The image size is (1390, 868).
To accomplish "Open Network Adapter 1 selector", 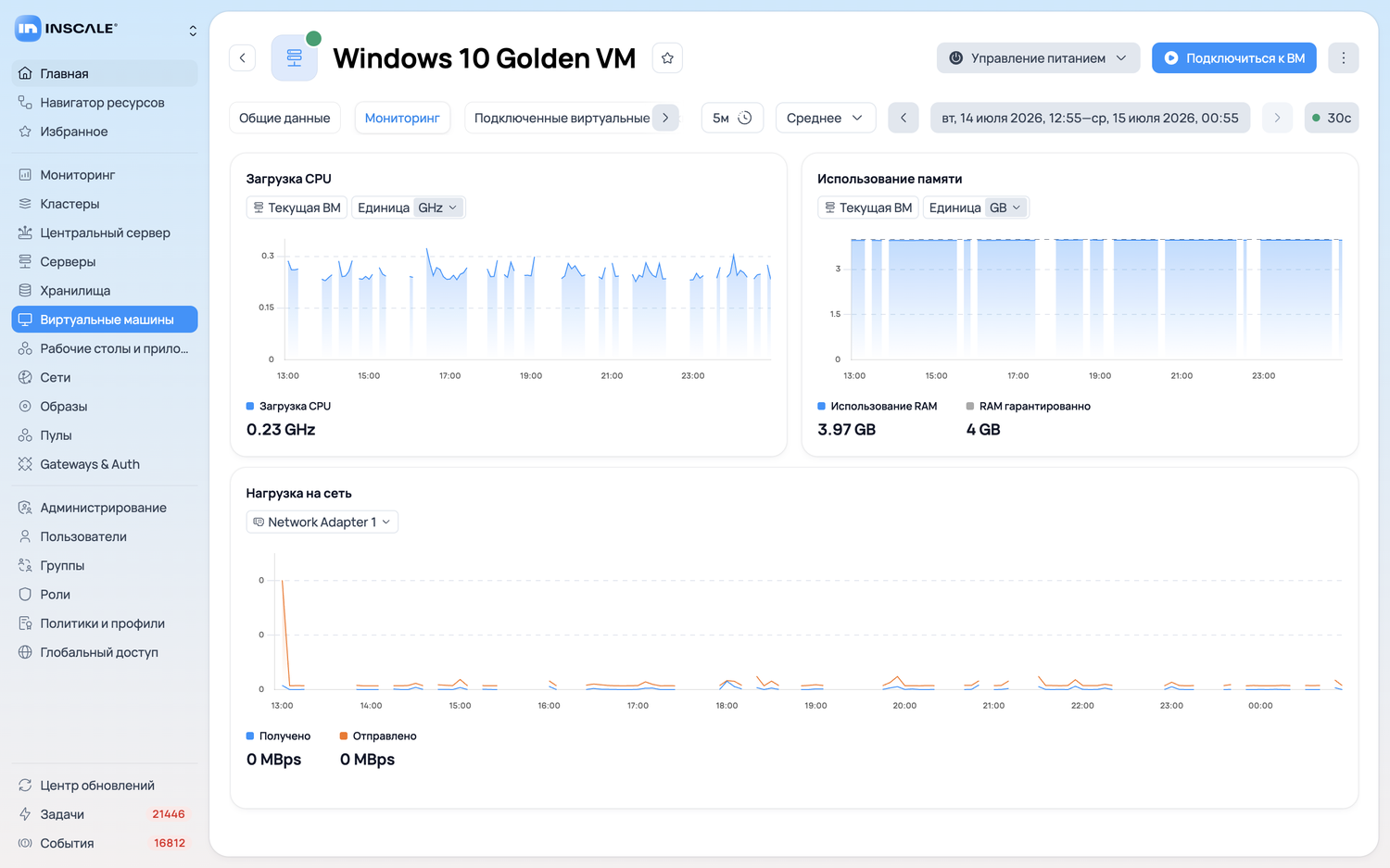I will [x=322, y=522].
